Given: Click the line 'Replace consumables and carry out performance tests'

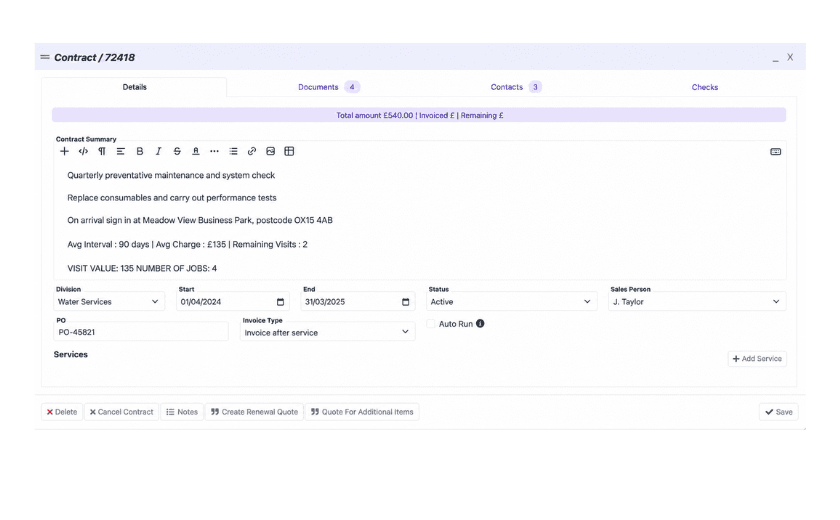Looking at the screenshot, I should tap(172, 198).
